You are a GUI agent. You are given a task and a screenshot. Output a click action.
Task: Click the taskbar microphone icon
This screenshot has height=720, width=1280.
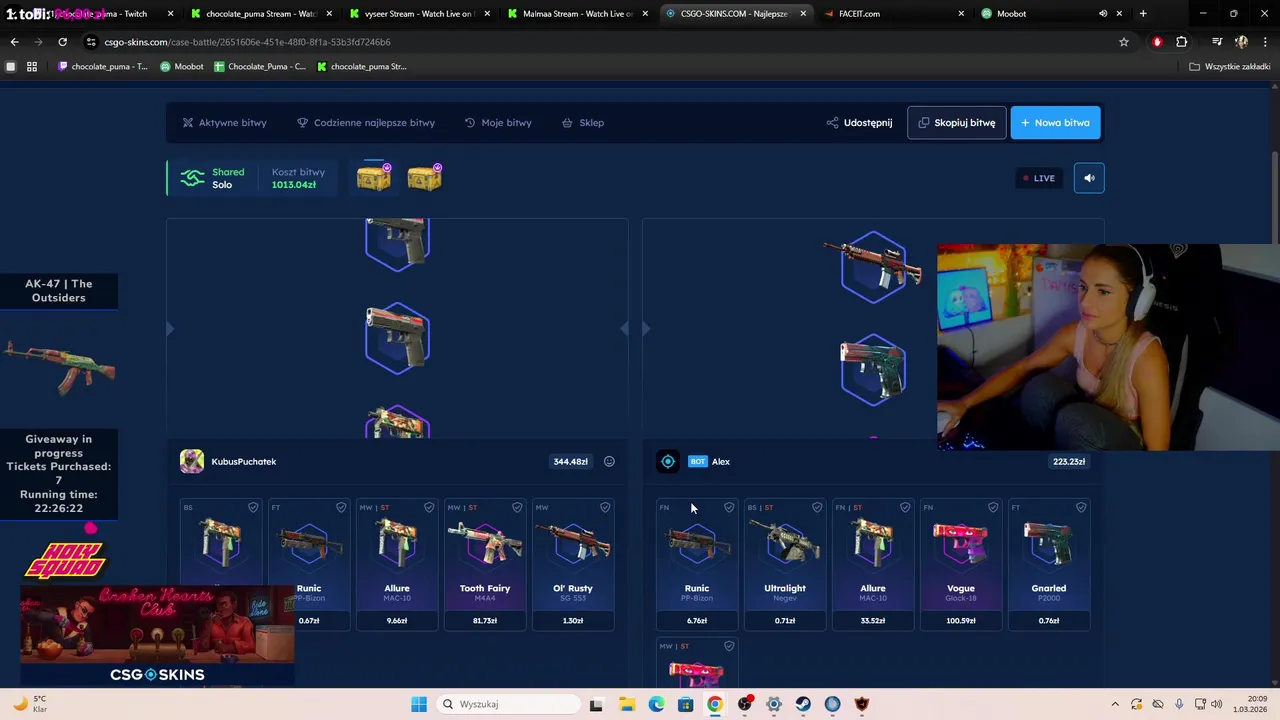[x=1179, y=704]
